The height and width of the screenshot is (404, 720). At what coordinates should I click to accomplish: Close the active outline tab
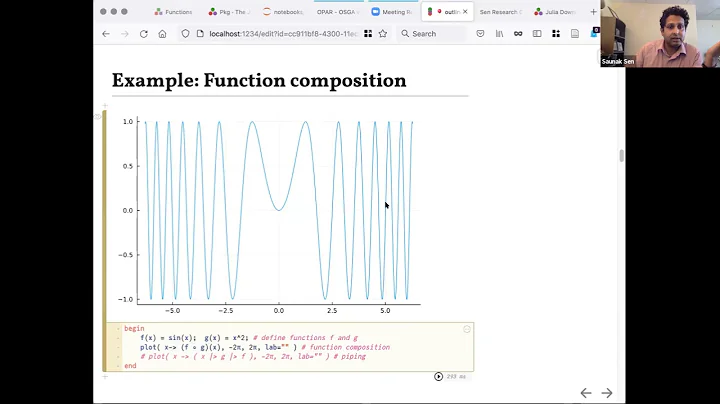coord(465,12)
